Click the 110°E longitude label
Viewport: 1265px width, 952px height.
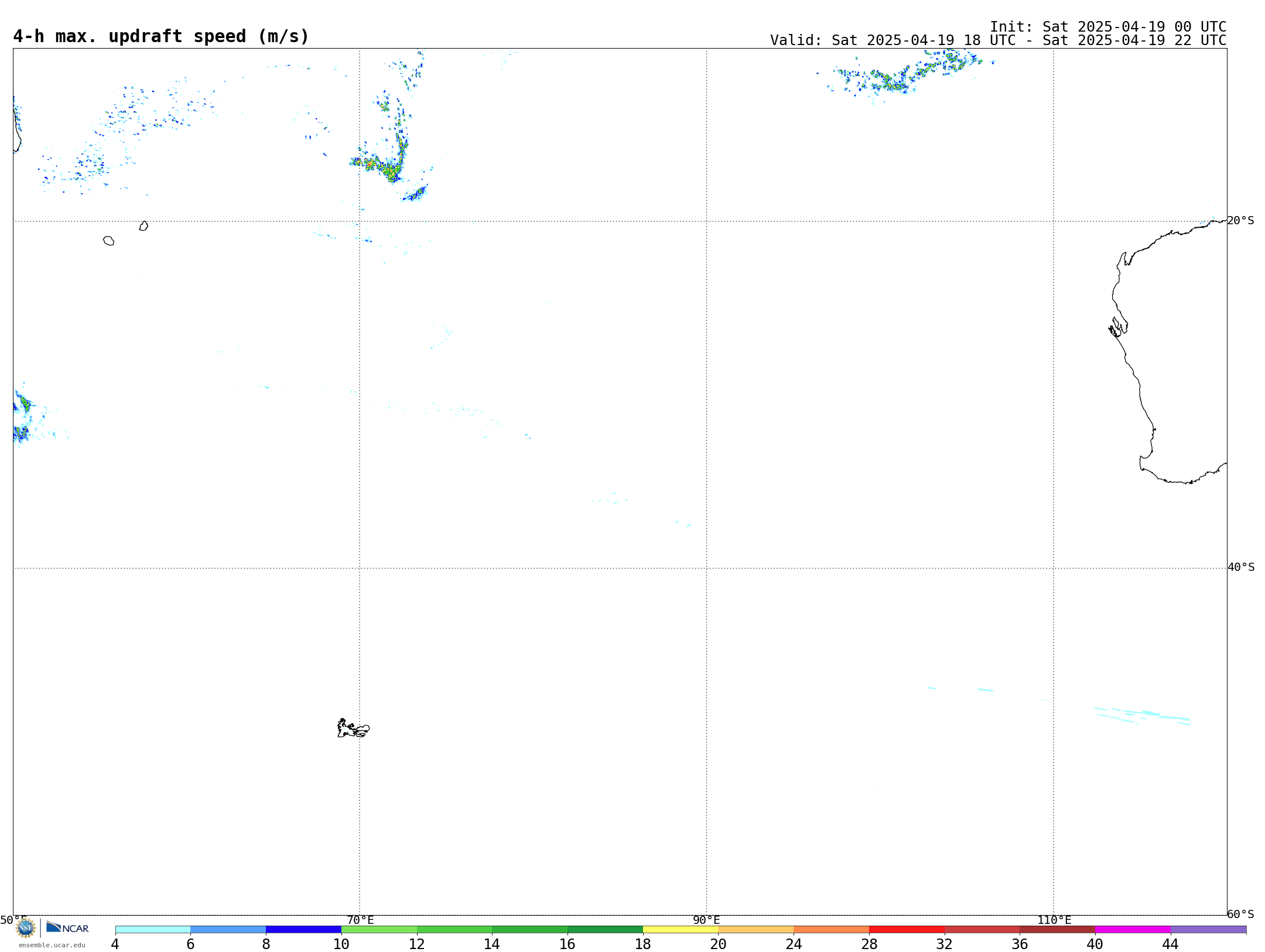pyautogui.click(x=1054, y=920)
